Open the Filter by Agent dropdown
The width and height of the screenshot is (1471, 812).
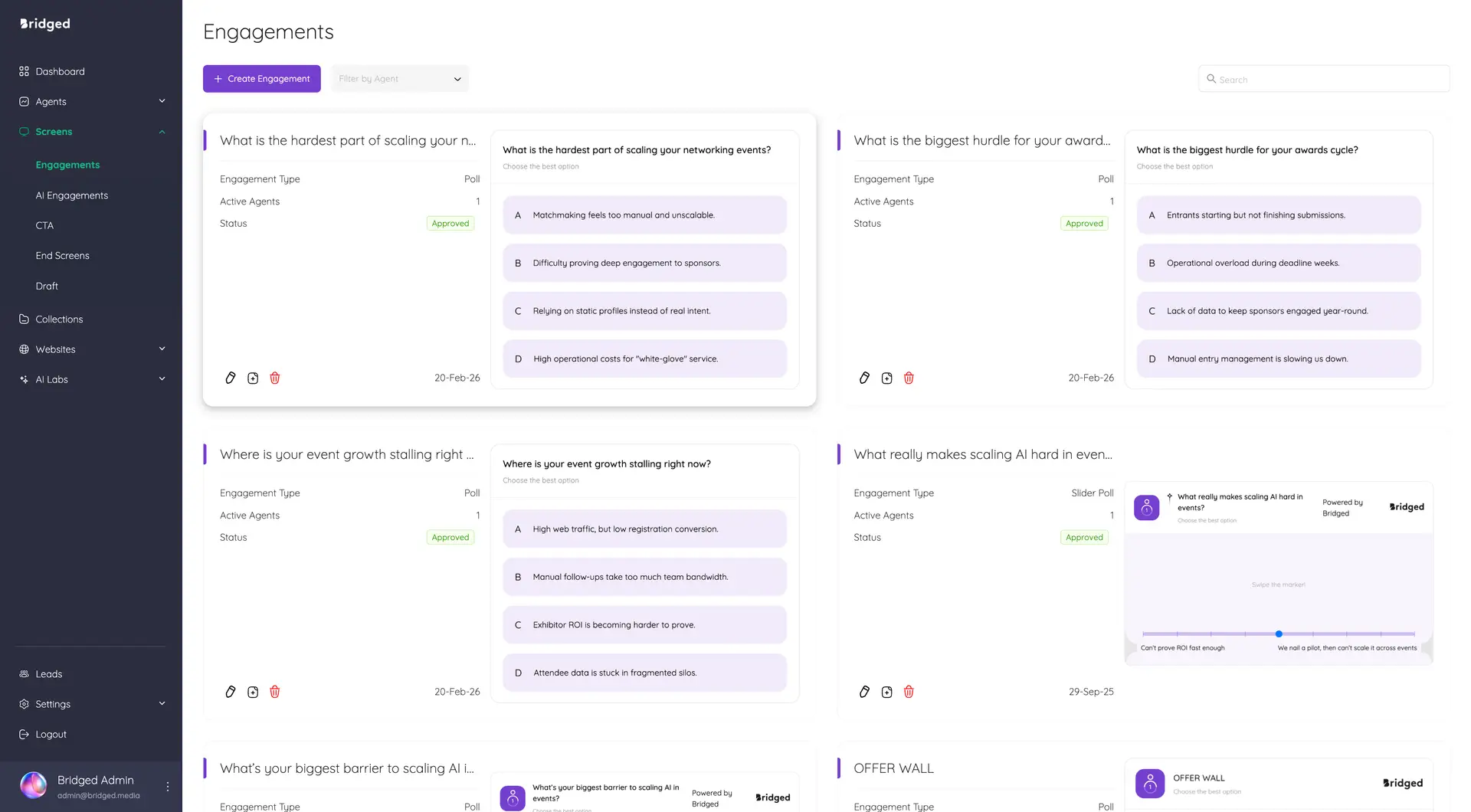(399, 78)
